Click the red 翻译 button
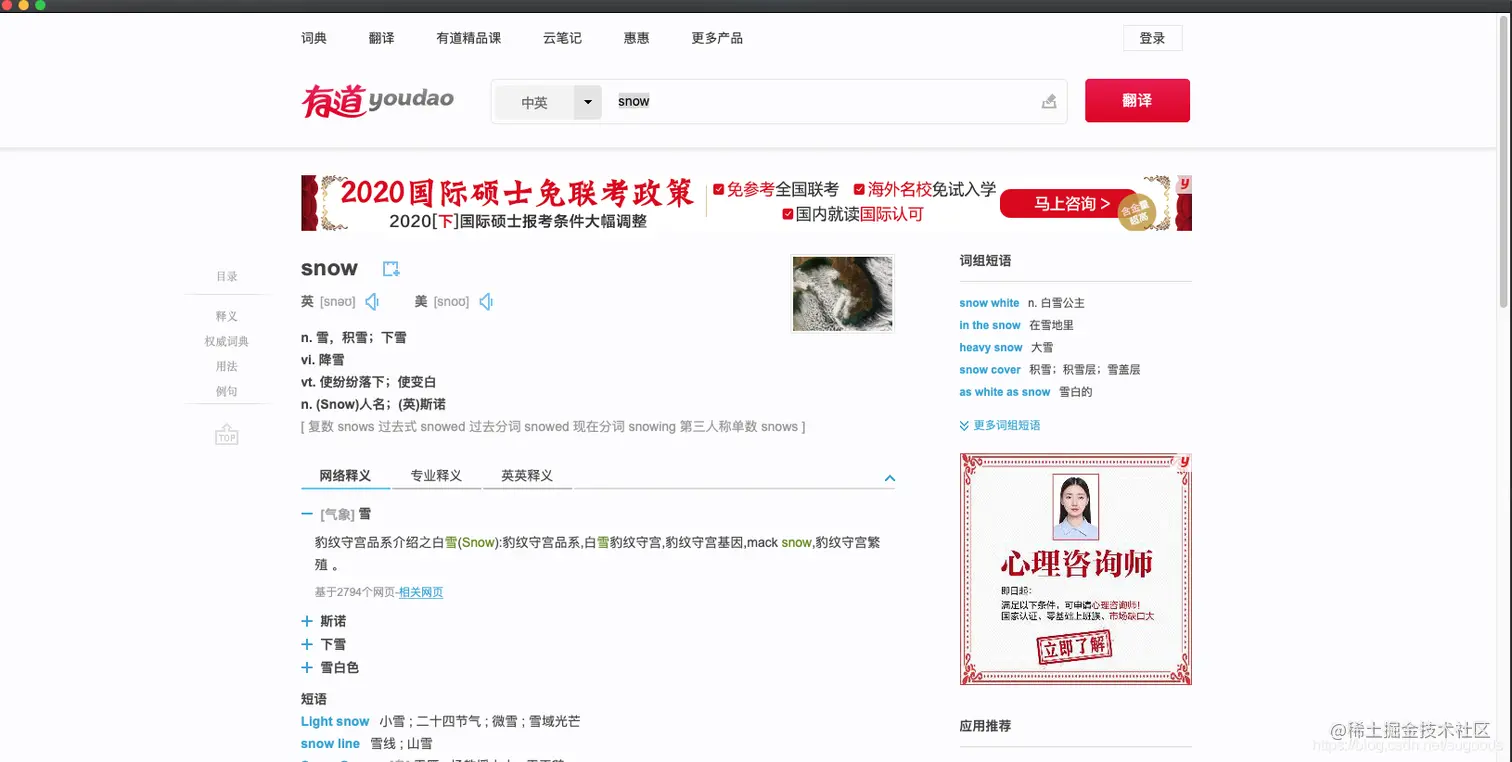 (x=1137, y=100)
